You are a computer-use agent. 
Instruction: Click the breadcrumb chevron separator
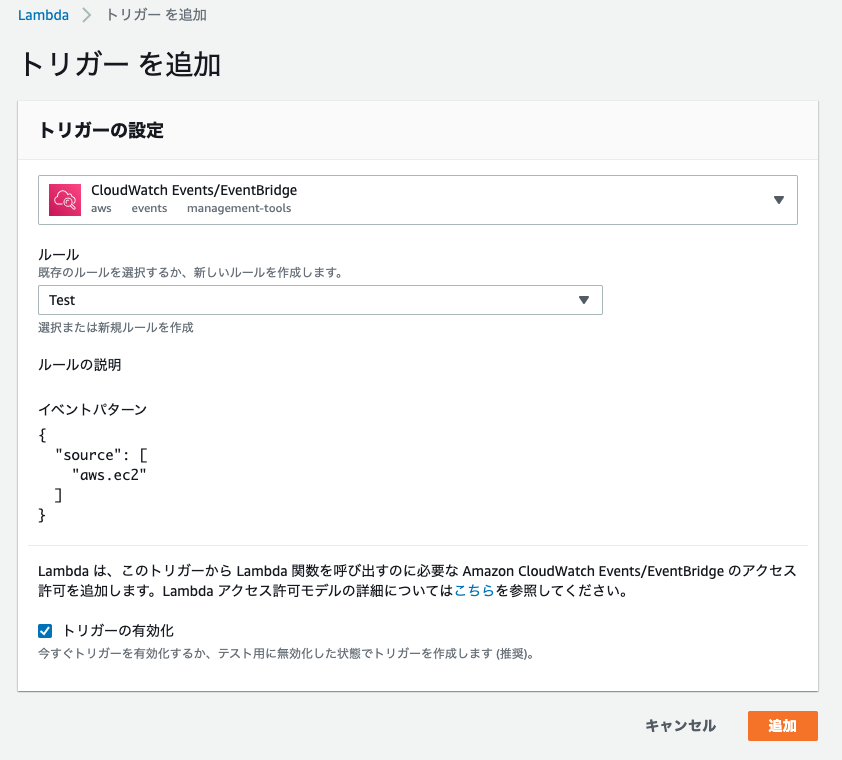(x=86, y=15)
